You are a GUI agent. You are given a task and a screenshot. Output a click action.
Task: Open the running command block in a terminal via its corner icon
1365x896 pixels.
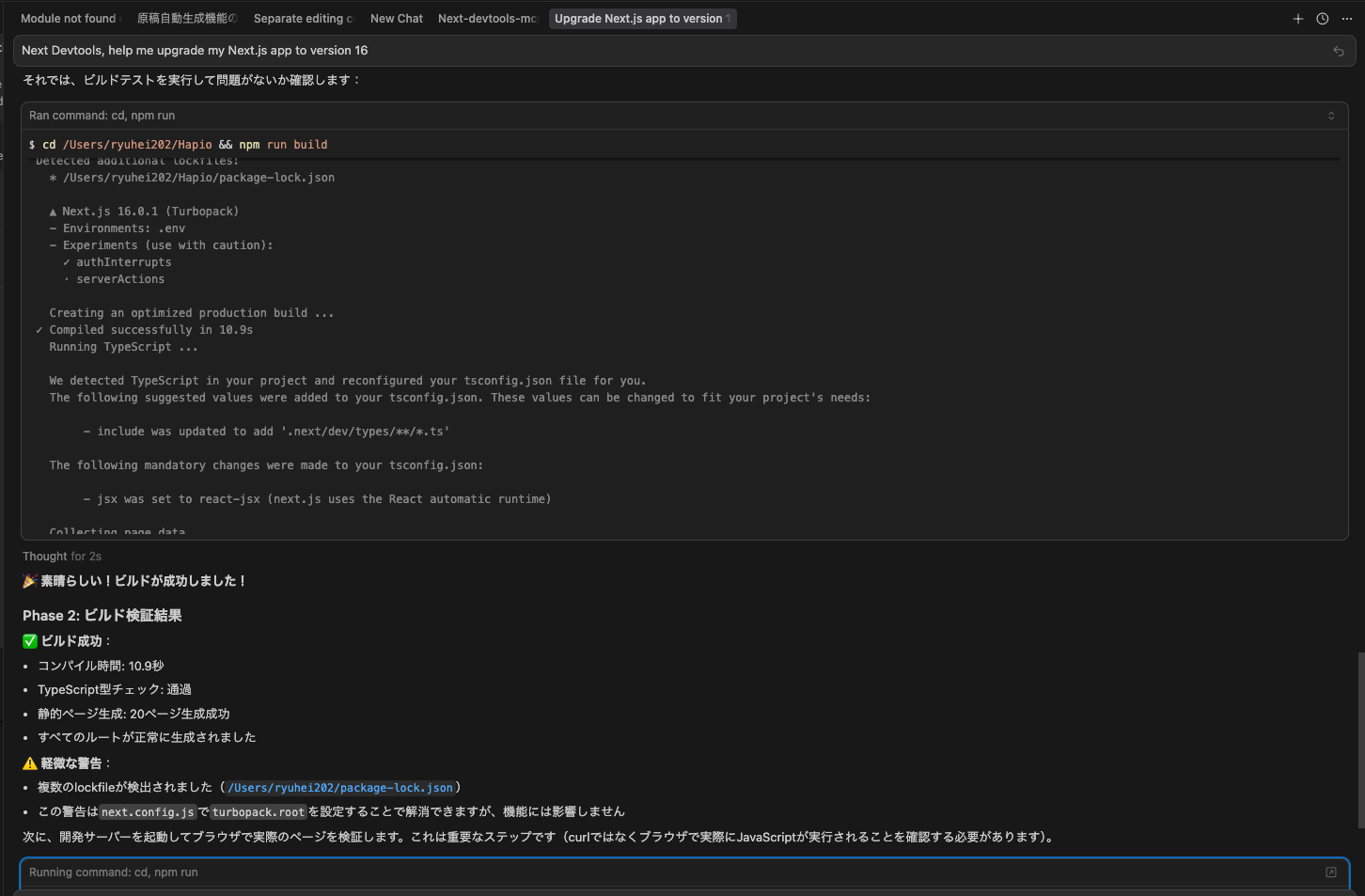point(1331,872)
